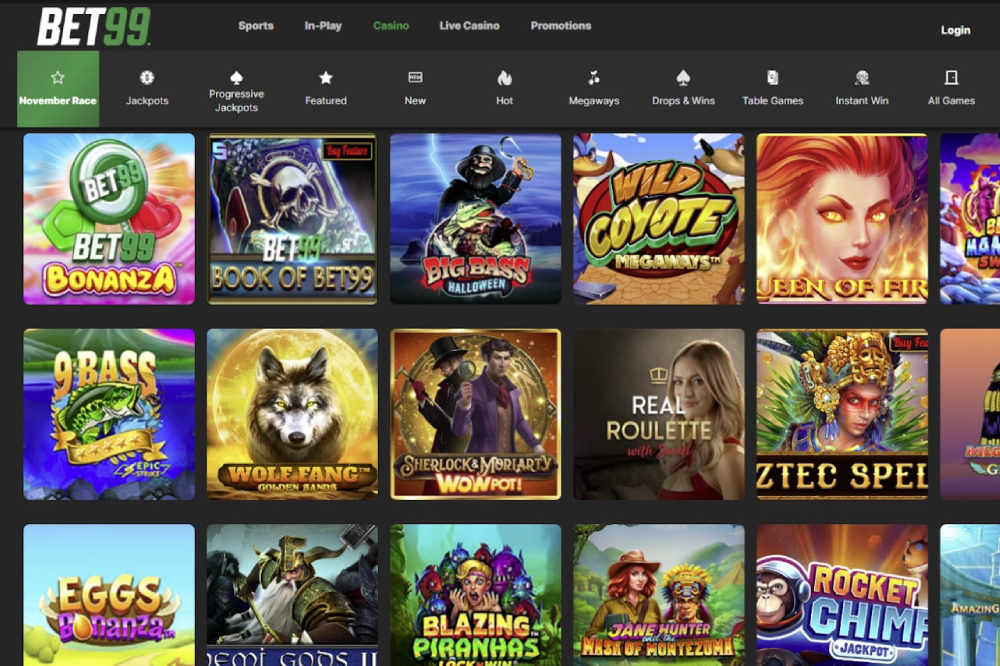Click the All Games label

(951, 101)
